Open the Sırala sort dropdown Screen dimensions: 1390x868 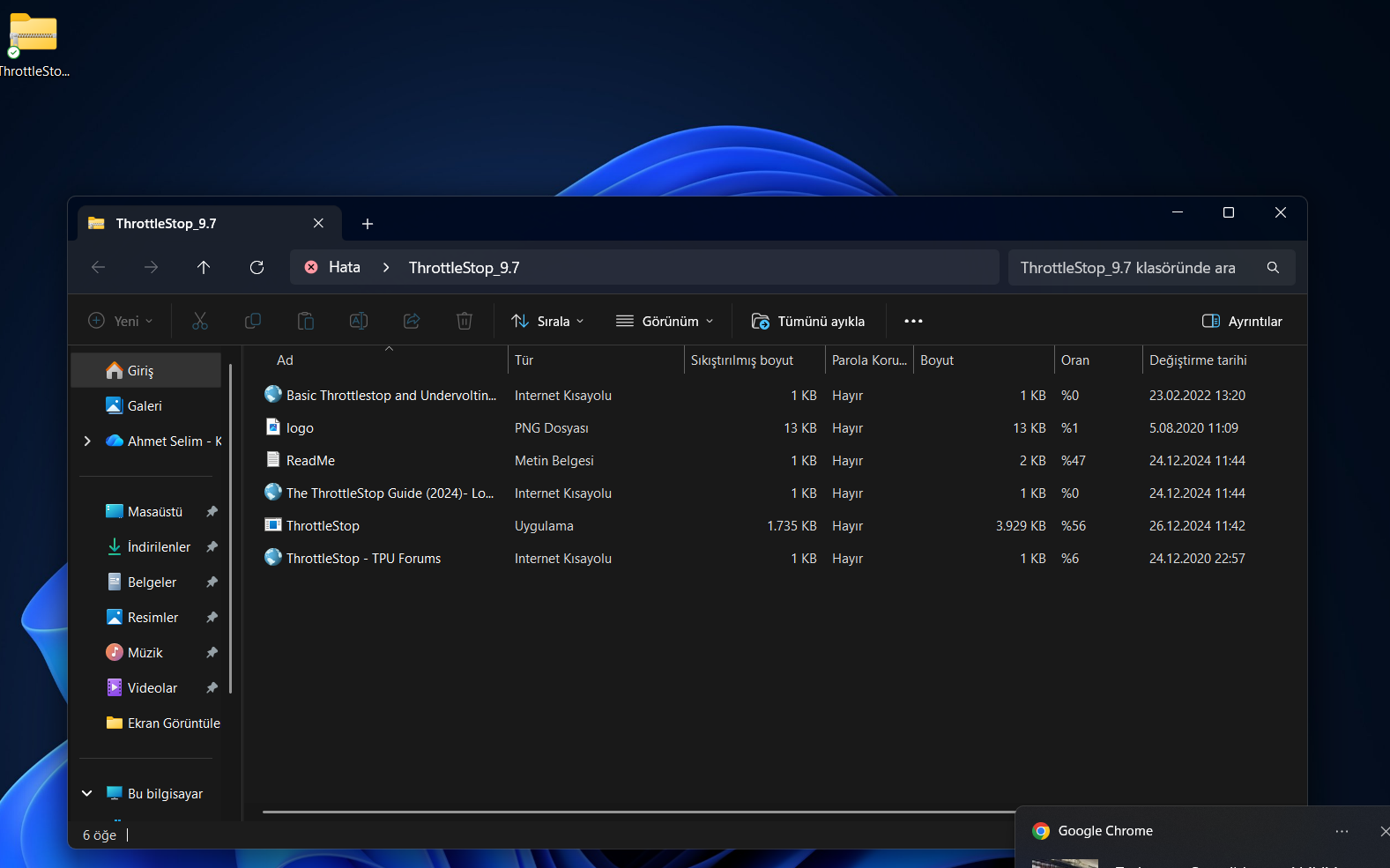click(547, 321)
